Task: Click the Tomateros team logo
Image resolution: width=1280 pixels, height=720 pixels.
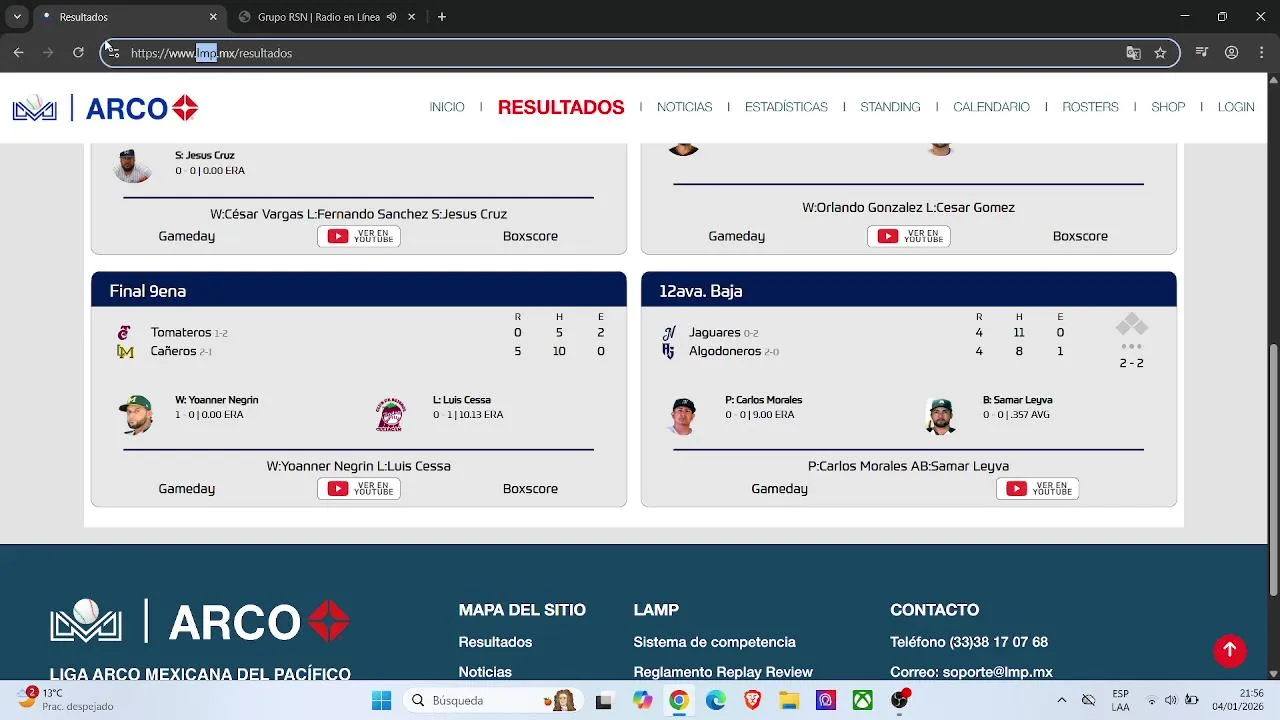Action: point(125,333)
